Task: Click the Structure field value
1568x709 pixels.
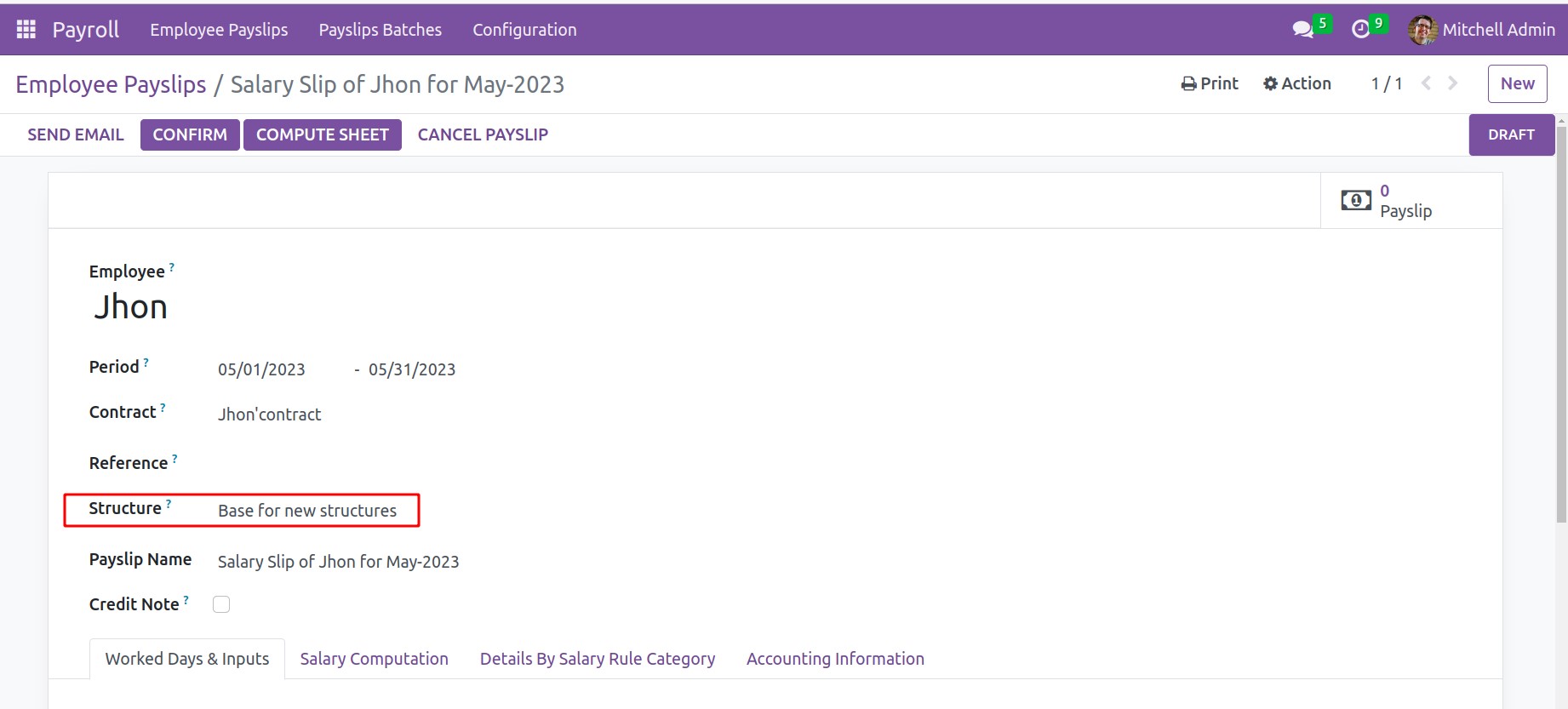Action: pos(307,511)
